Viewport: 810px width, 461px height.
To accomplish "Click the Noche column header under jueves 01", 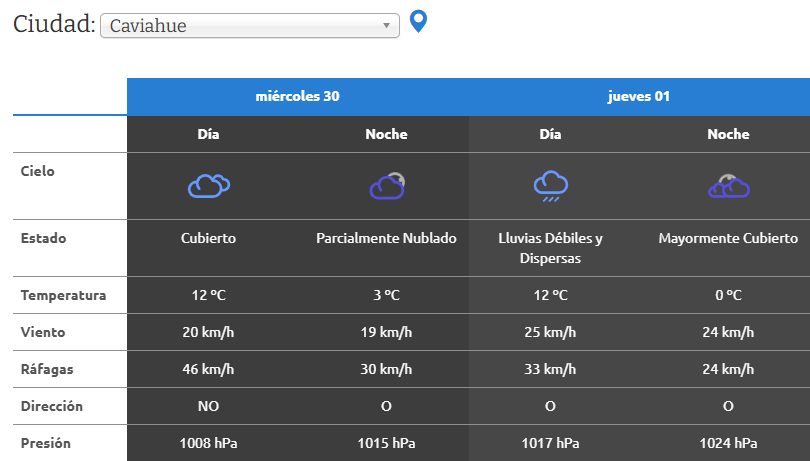I will (x=728, y=134).
